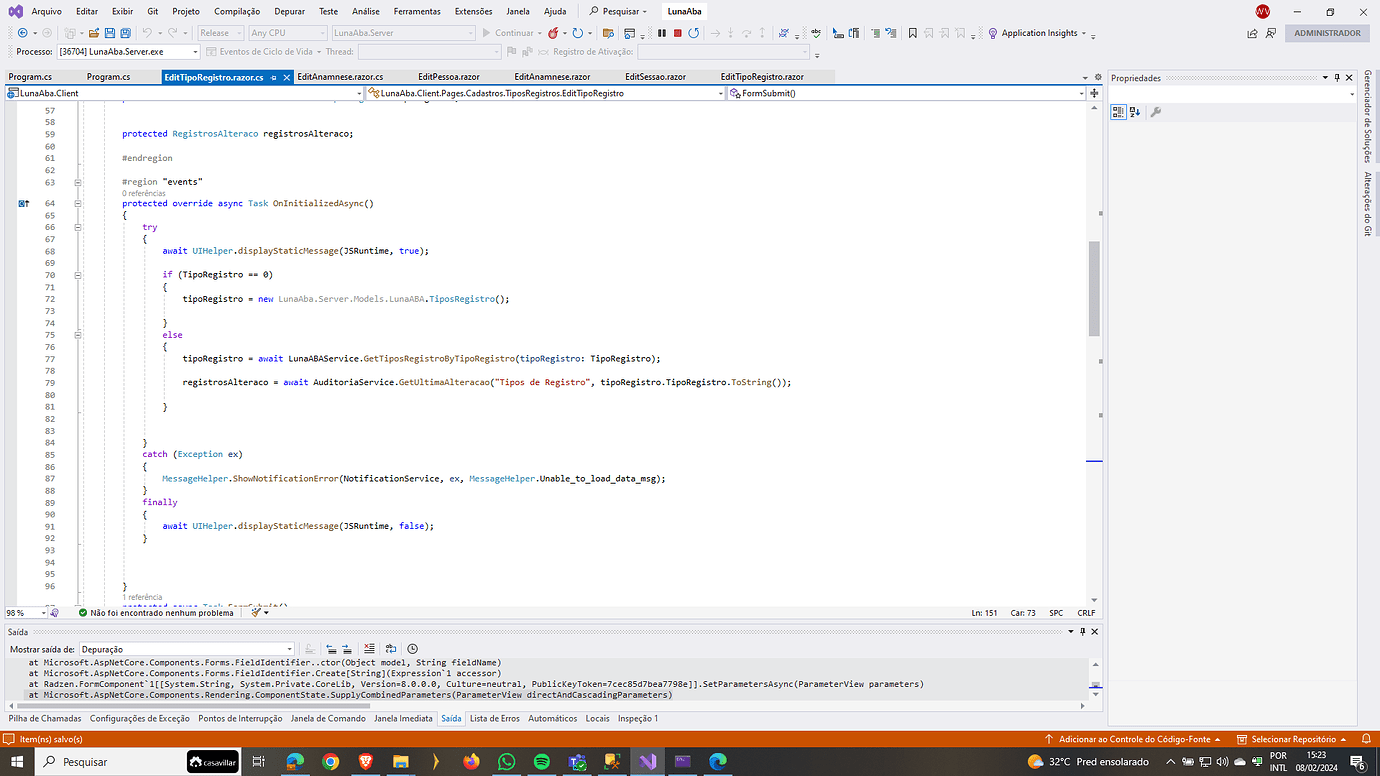Screen dimensions: 1380x776
Task: Toggle word wrap in the output panel
Action: 391,649
